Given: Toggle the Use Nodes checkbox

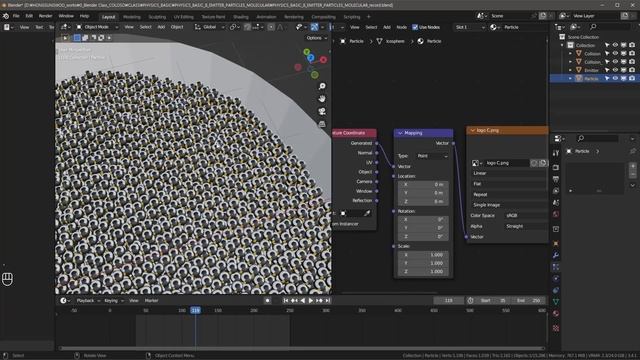Looking at the screenshot, I should pyautogui.click(x=415, y=27).
